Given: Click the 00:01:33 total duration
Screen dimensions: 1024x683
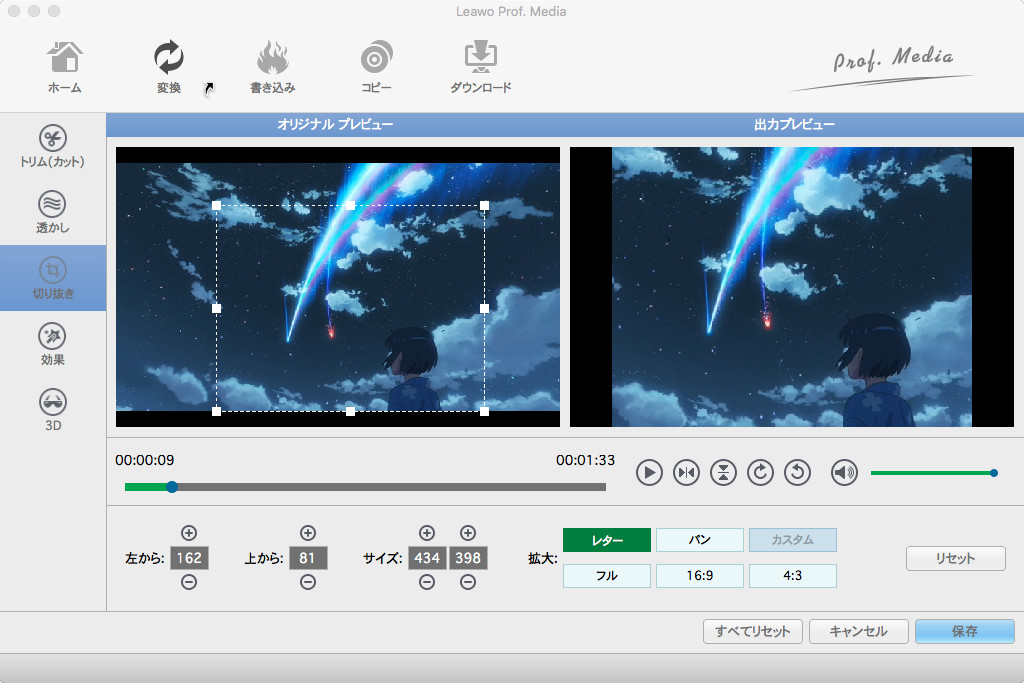Looking at the screenshot, I should 585,460.
